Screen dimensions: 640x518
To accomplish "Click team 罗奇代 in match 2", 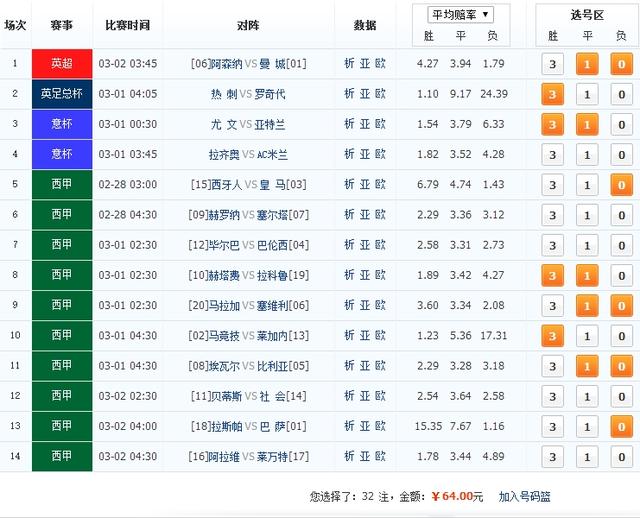I will coord(269,94).
